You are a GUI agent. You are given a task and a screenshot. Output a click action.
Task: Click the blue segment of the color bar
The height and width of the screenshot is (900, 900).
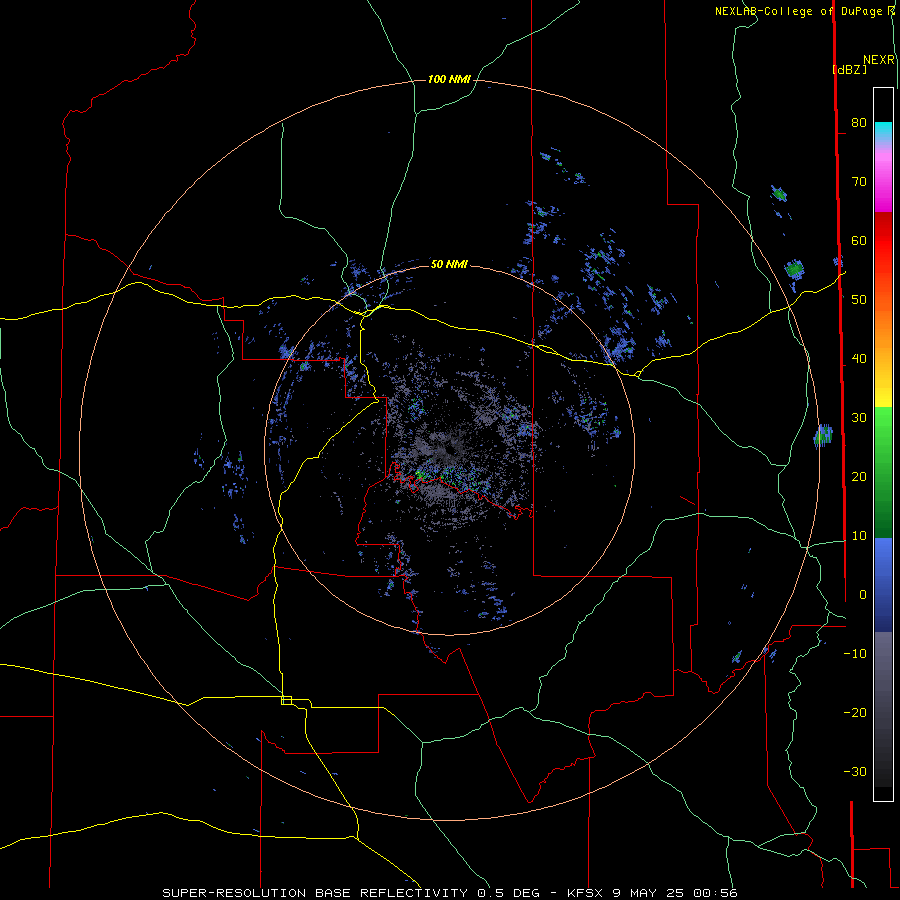pos(883,584)
